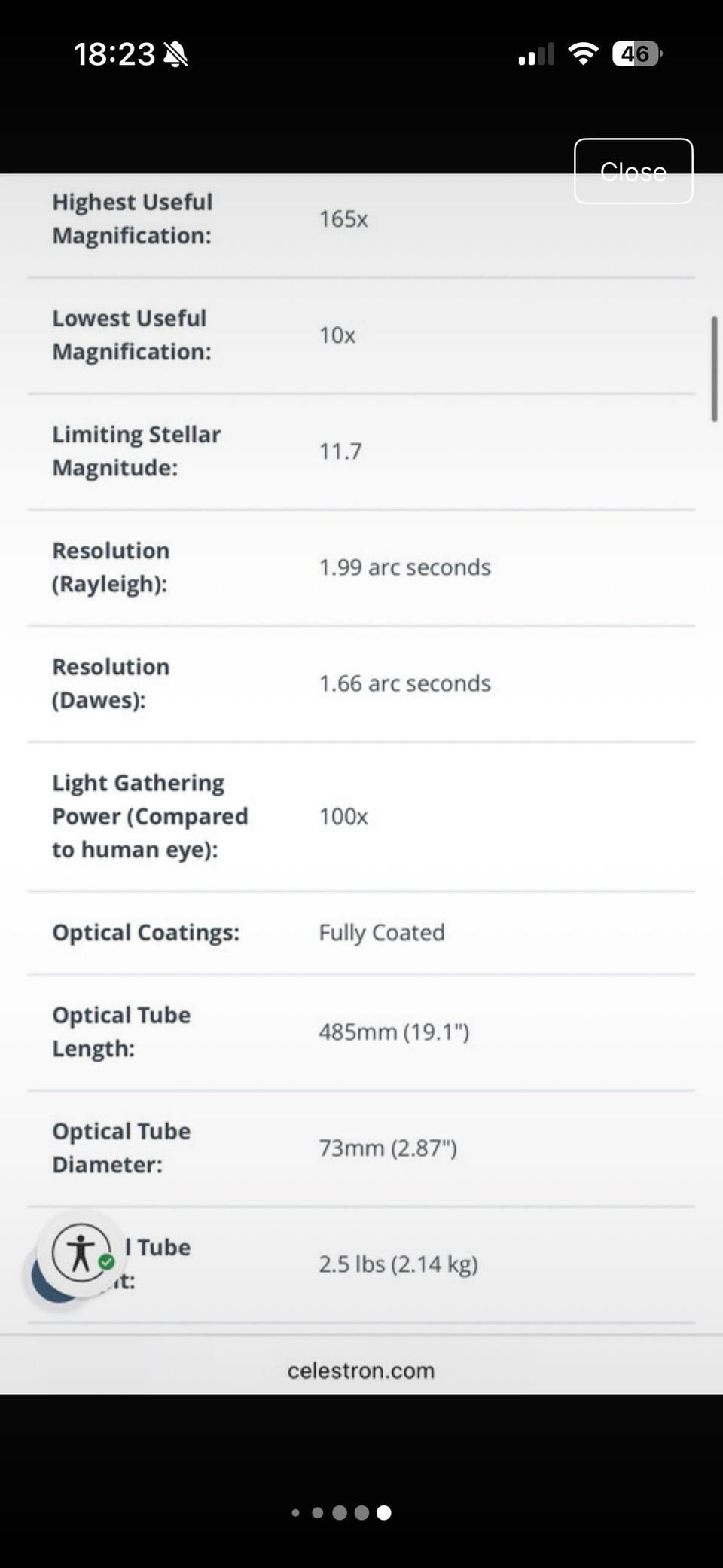The width and height of the screenshot is (723, 1568).
Task: Tap the Highest Useful Magnification label
Action: tap(133, 219)
